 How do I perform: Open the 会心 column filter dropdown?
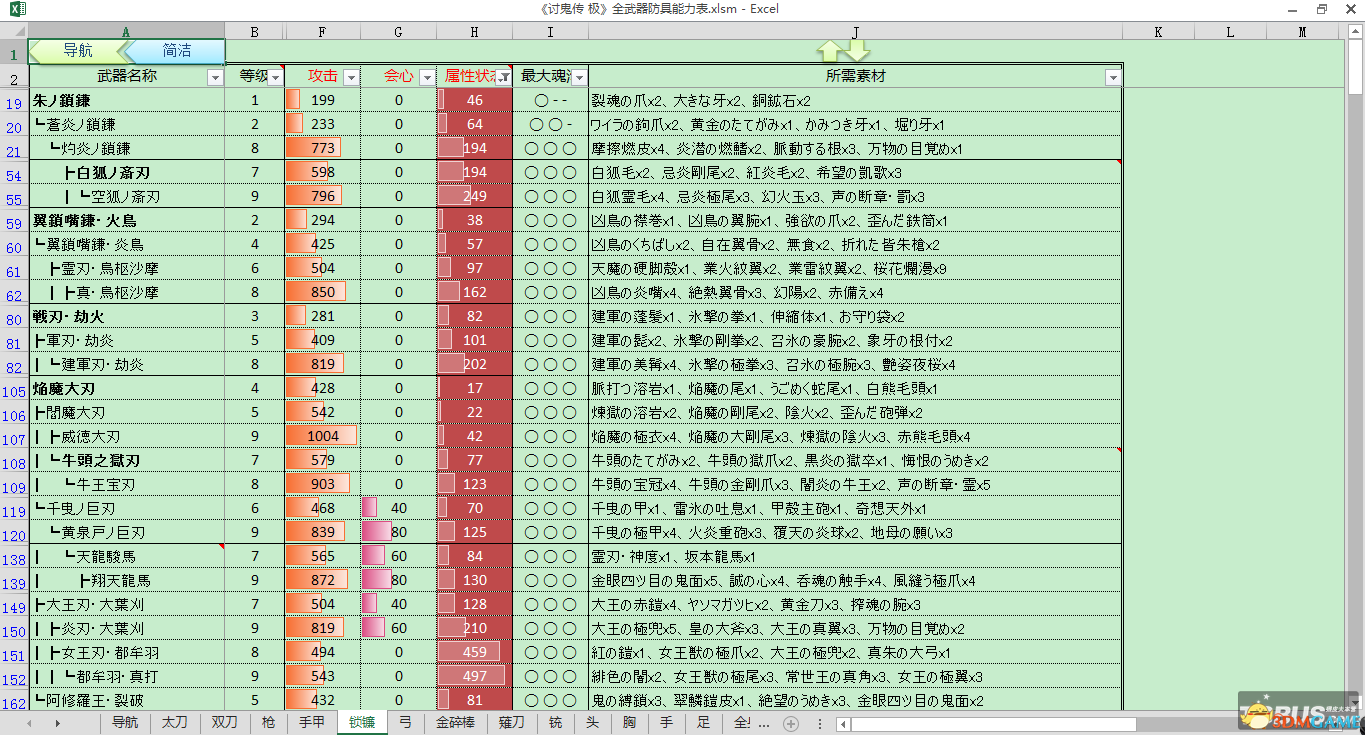tap(427, 77)
